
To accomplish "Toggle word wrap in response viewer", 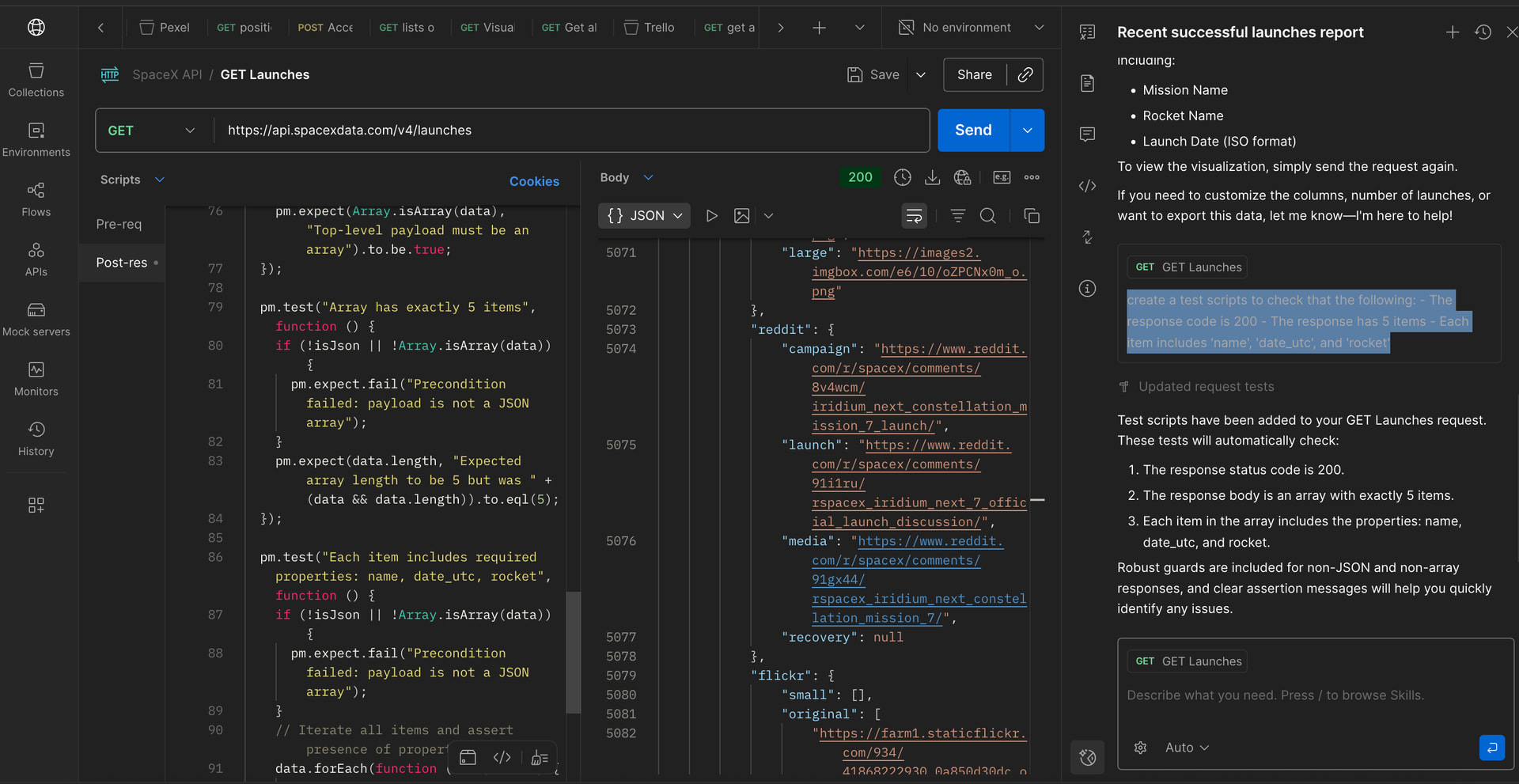I will pyautogui.click(x=914, y=216).
